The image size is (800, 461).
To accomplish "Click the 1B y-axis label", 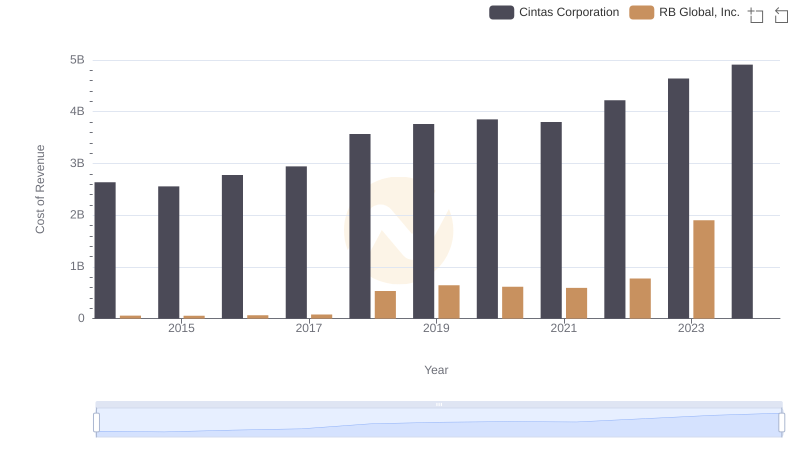I will coord(77,266).
